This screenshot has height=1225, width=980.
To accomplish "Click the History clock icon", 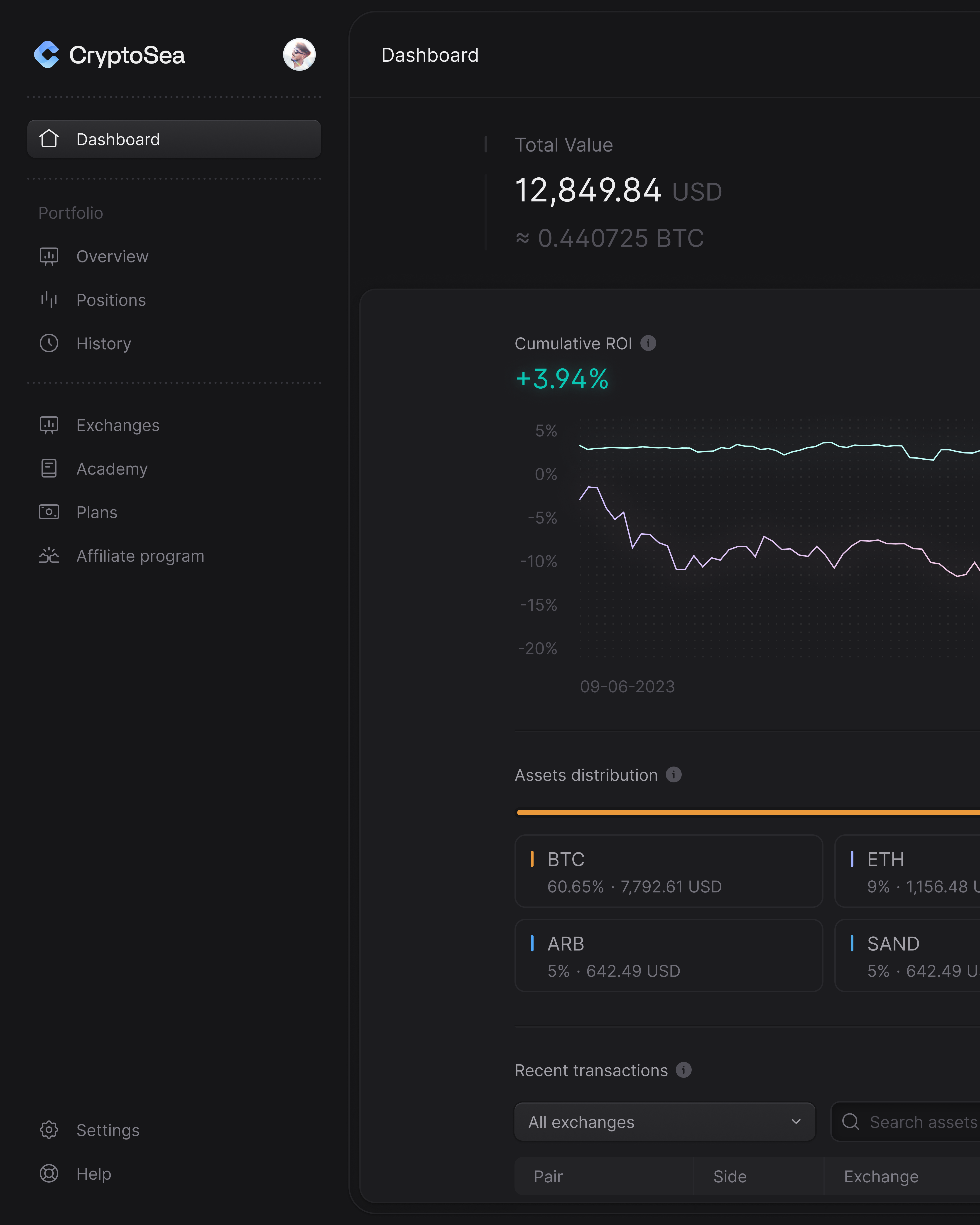I will point(49,343).
